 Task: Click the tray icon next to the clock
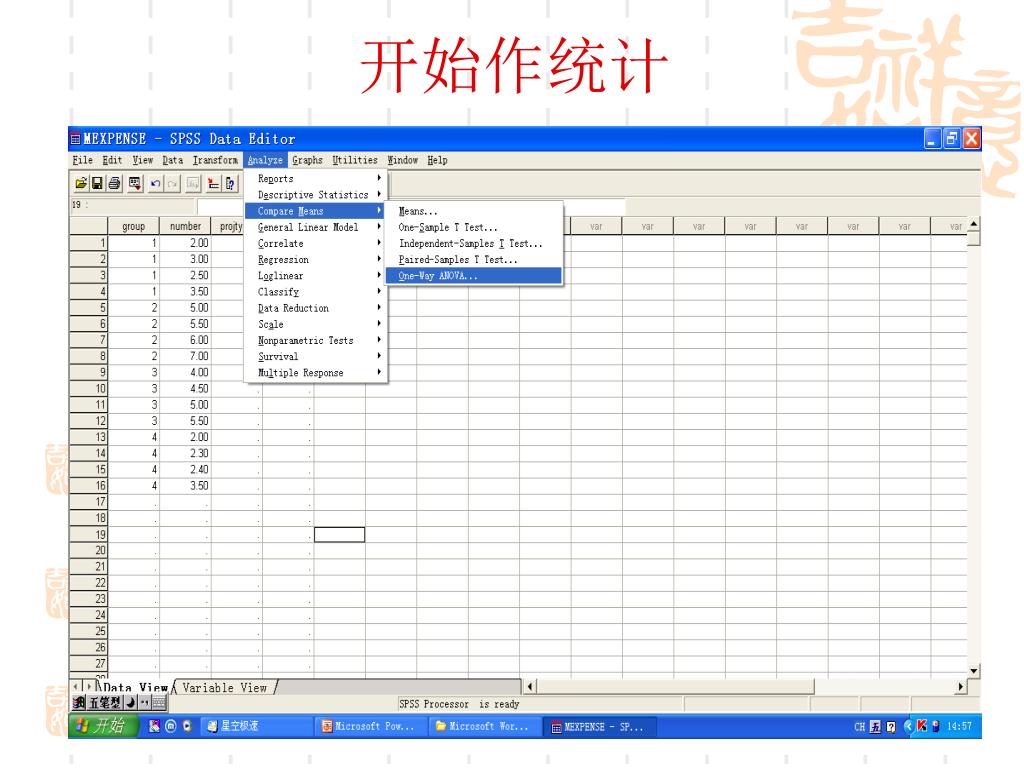point(936,726)
